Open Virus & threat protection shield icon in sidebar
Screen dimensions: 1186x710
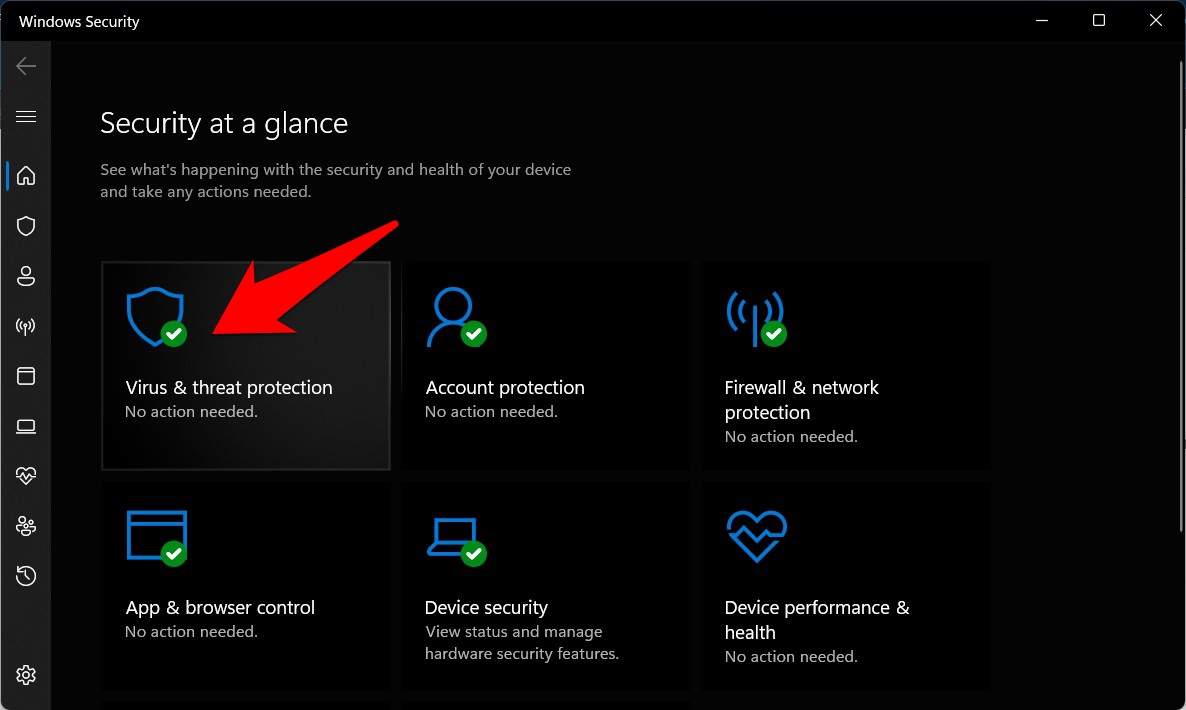[x=26, y=226]
